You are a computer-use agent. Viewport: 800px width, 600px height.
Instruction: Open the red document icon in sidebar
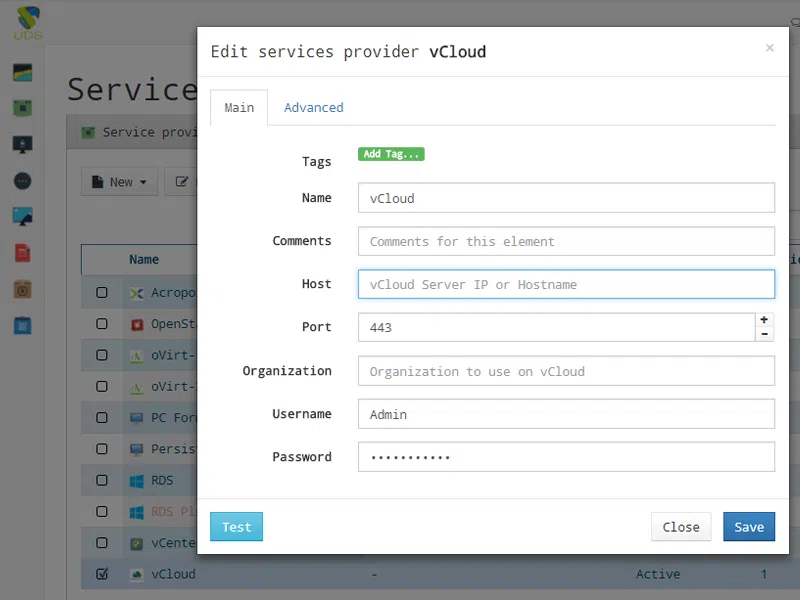[x=22, y=253]
